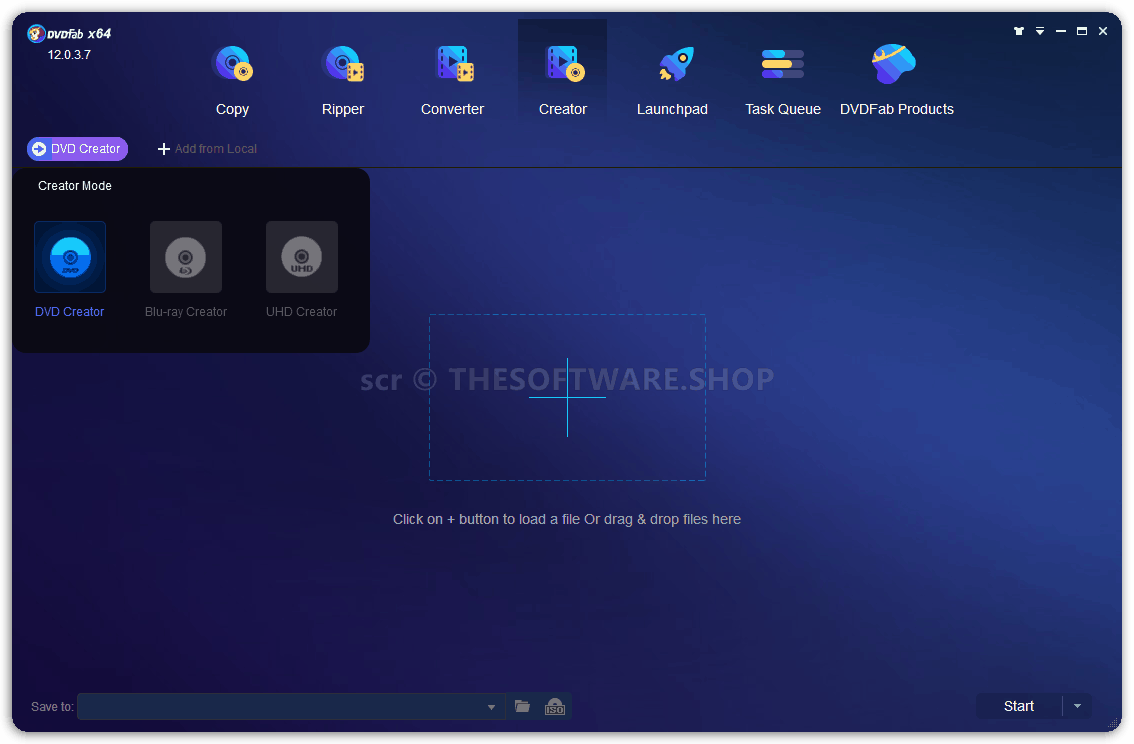Close the DVDFab window
Viewport: 1134px width, 744px height.
click(1103, 31)
